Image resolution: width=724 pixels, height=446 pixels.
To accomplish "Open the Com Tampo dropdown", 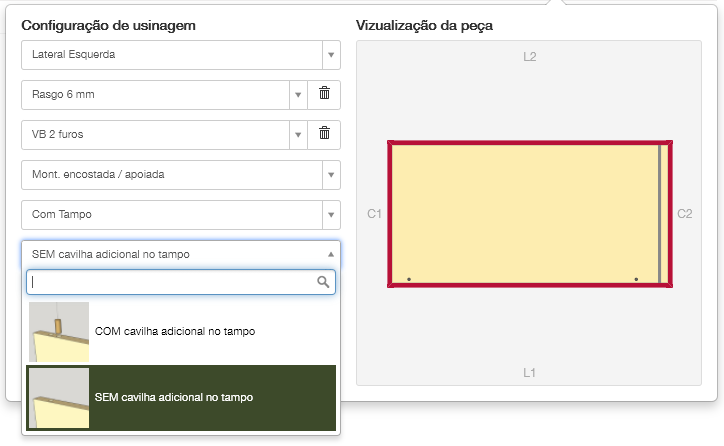I will coord(181,215).
